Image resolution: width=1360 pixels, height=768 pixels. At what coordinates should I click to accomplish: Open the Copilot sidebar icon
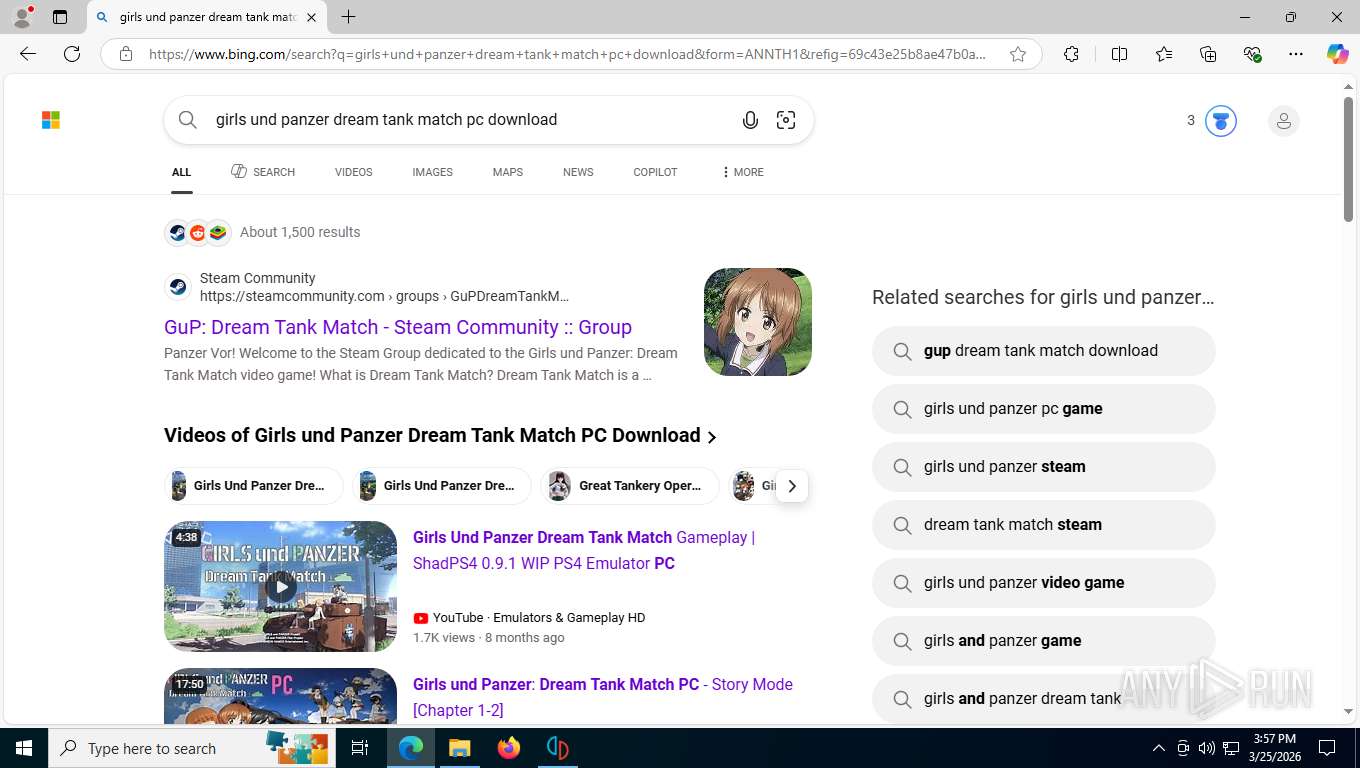tap(1337, 54)
